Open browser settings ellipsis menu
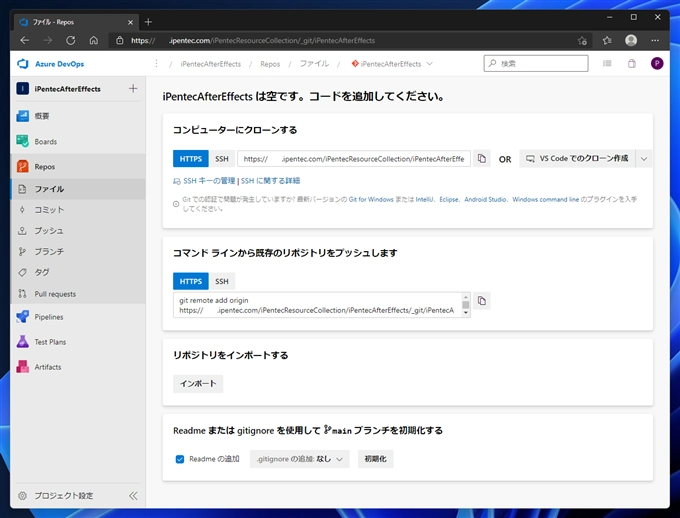Image resolution: width=680 pixels, height=518 pixels. coord(655,40)
